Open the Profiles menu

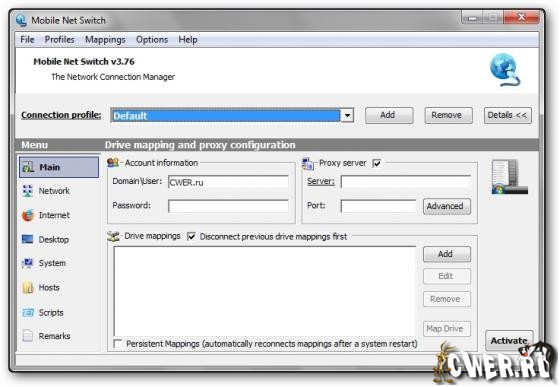[60, 40]
